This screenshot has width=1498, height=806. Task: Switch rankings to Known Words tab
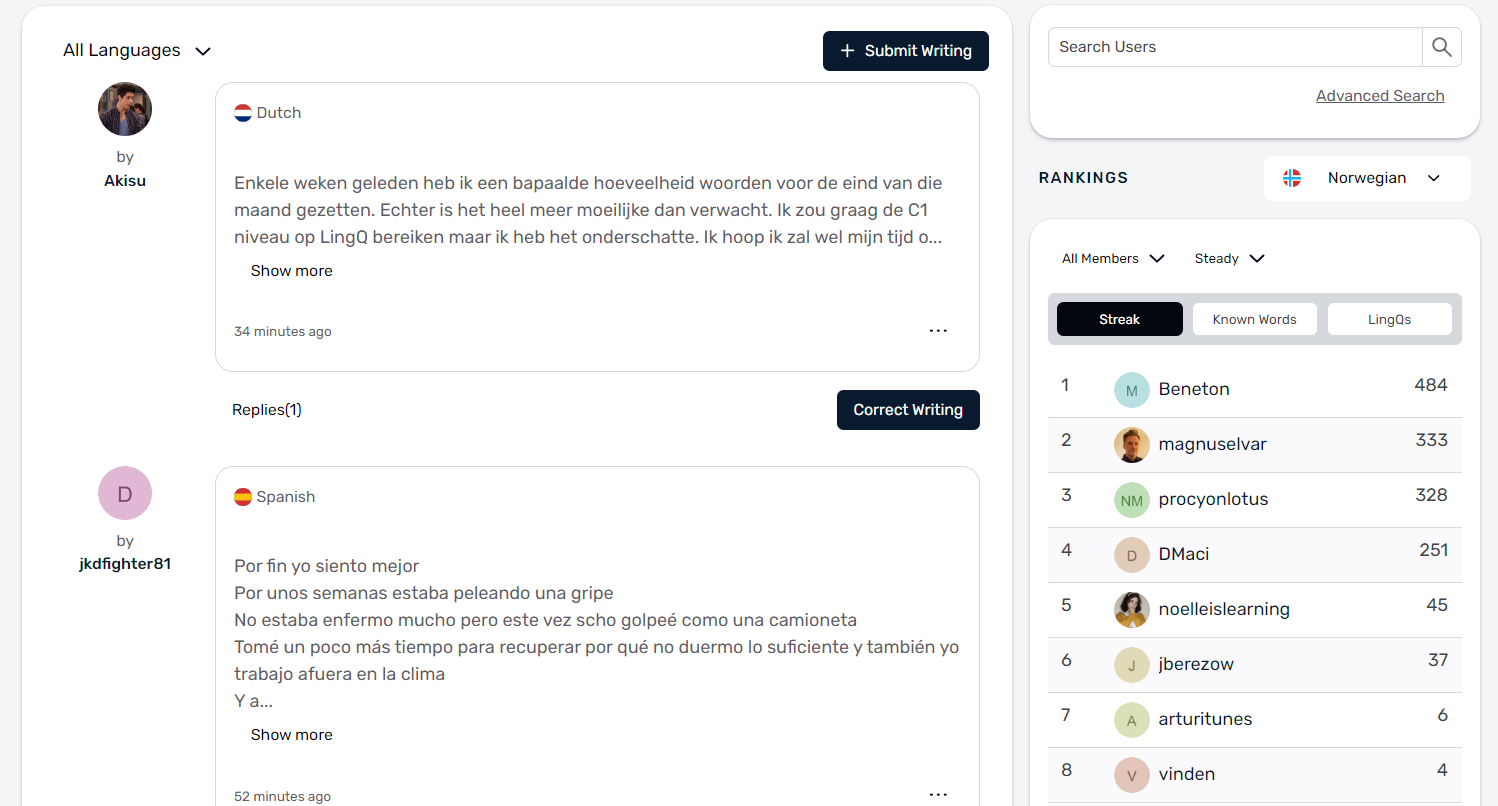[1254, 320]
